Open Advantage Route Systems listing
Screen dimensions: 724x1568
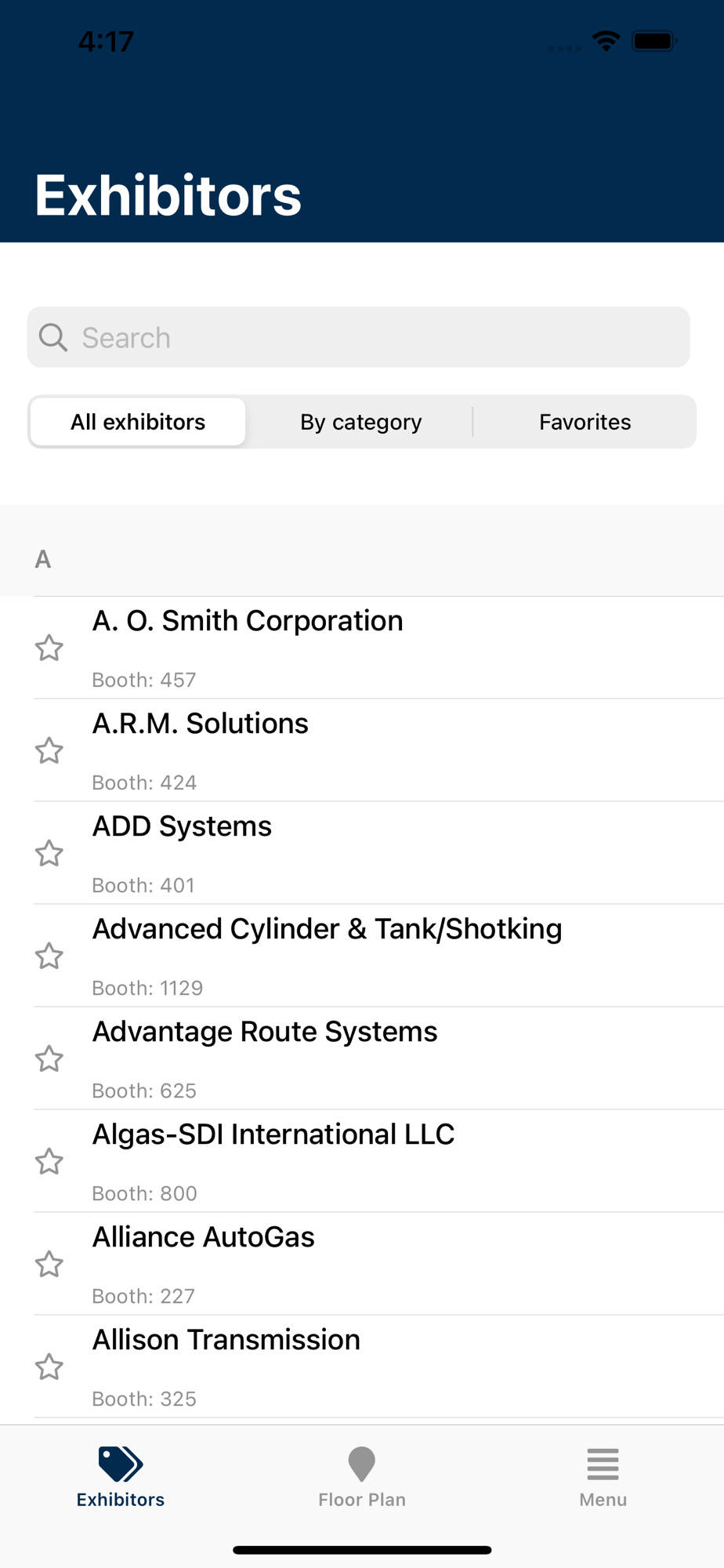[378, 1058]
